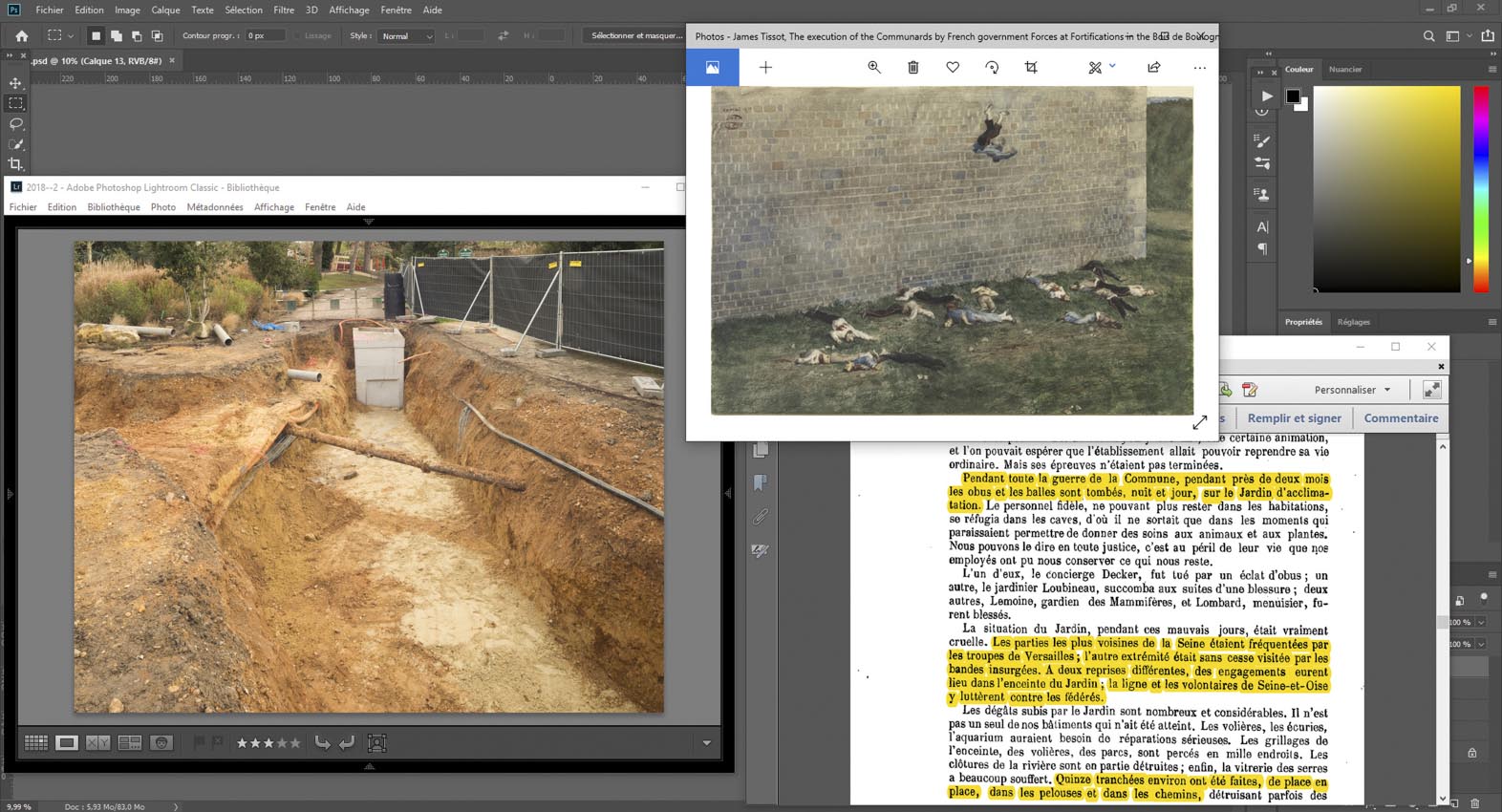Select the Move tool in Photoshop

[x=15, y=83]
